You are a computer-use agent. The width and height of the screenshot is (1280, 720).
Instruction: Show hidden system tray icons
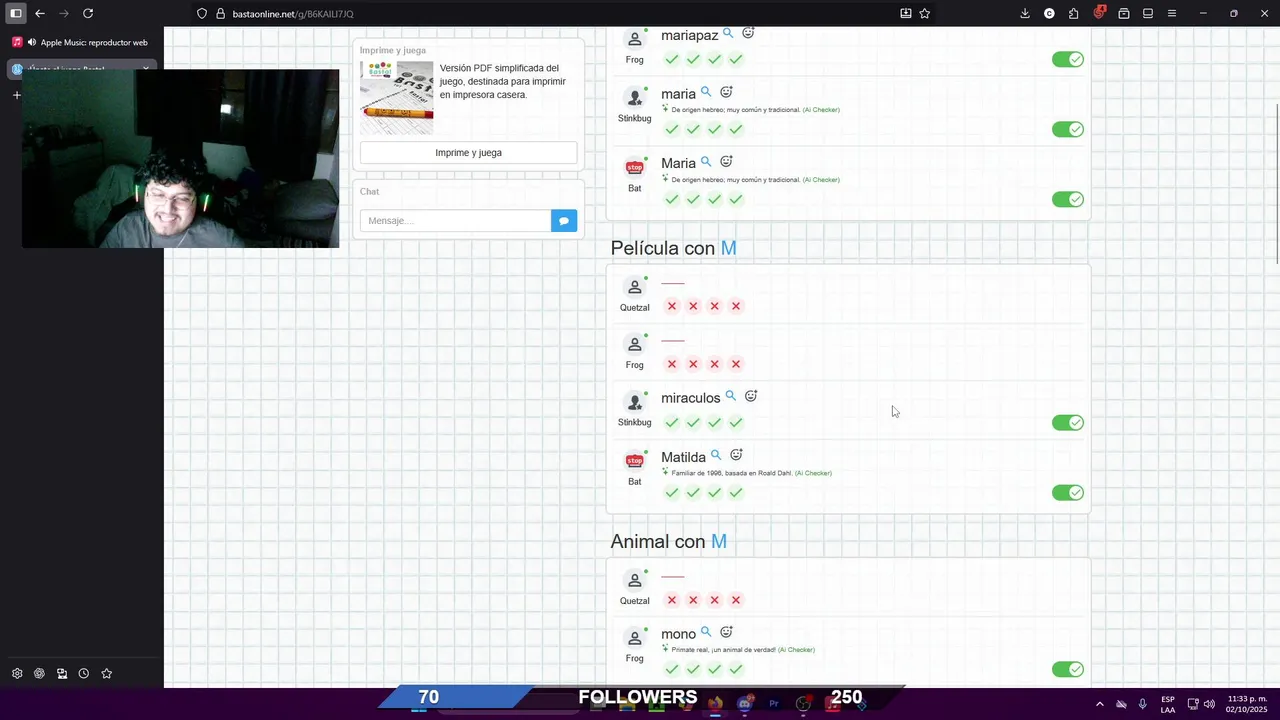[x=1100, y=704]
